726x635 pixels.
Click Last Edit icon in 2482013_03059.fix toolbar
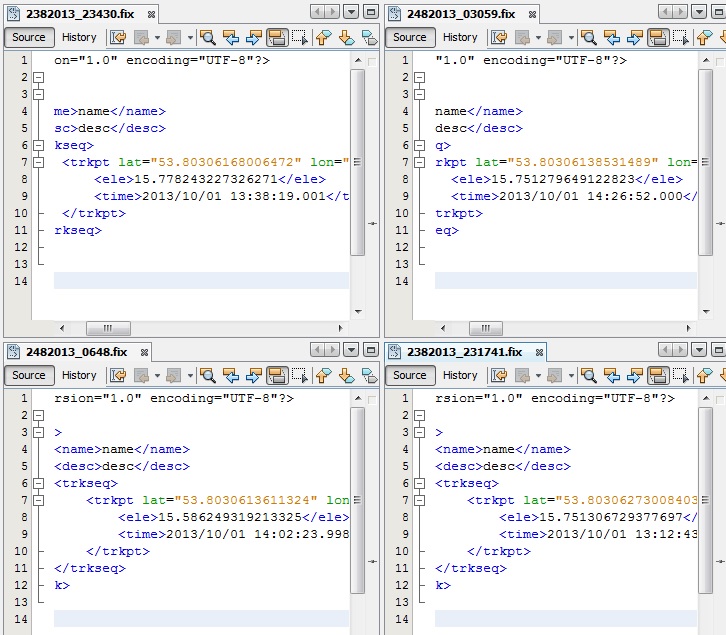[499, 37]
